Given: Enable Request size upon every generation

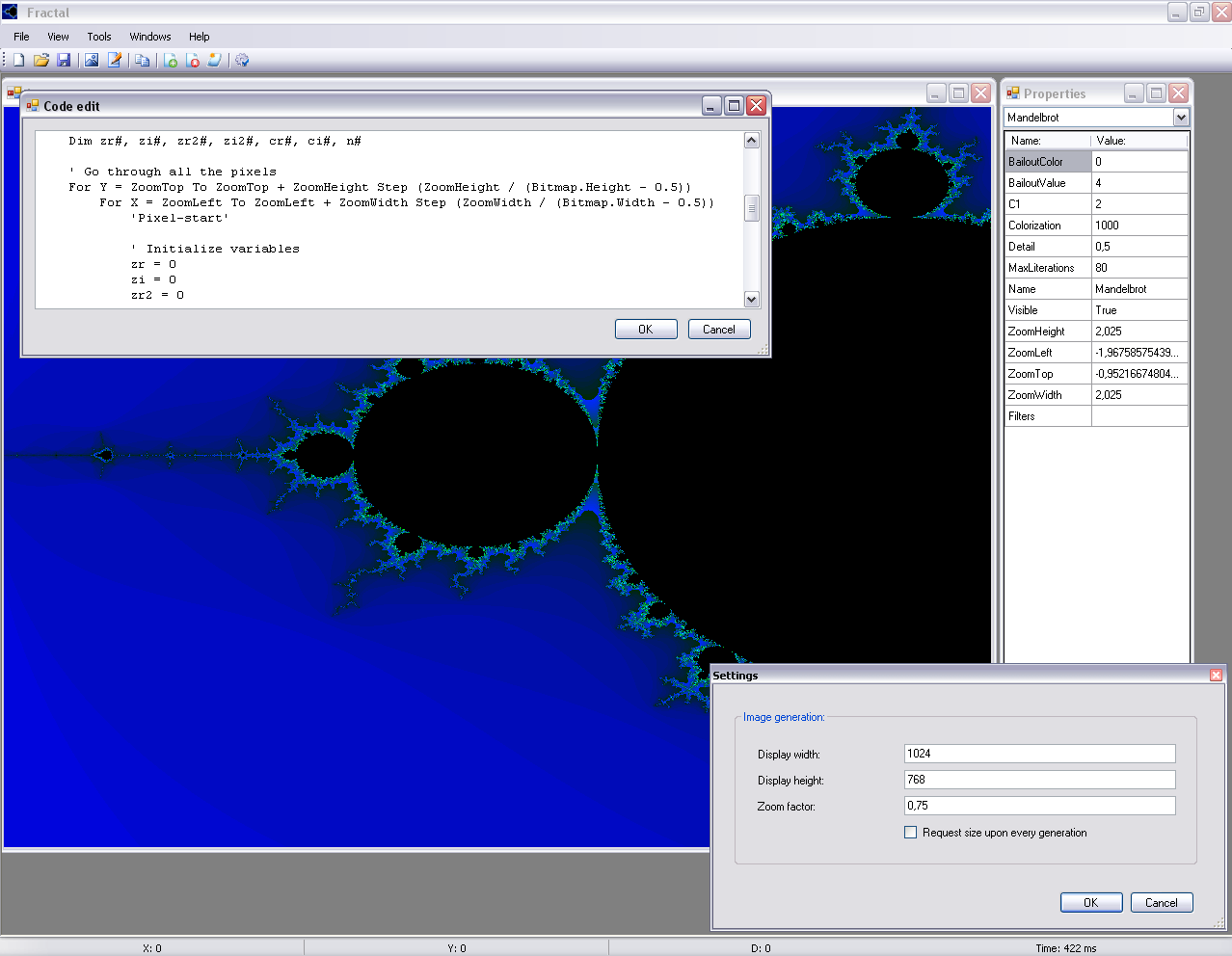Looking at the screenshot, I should (x=911, y=833).
